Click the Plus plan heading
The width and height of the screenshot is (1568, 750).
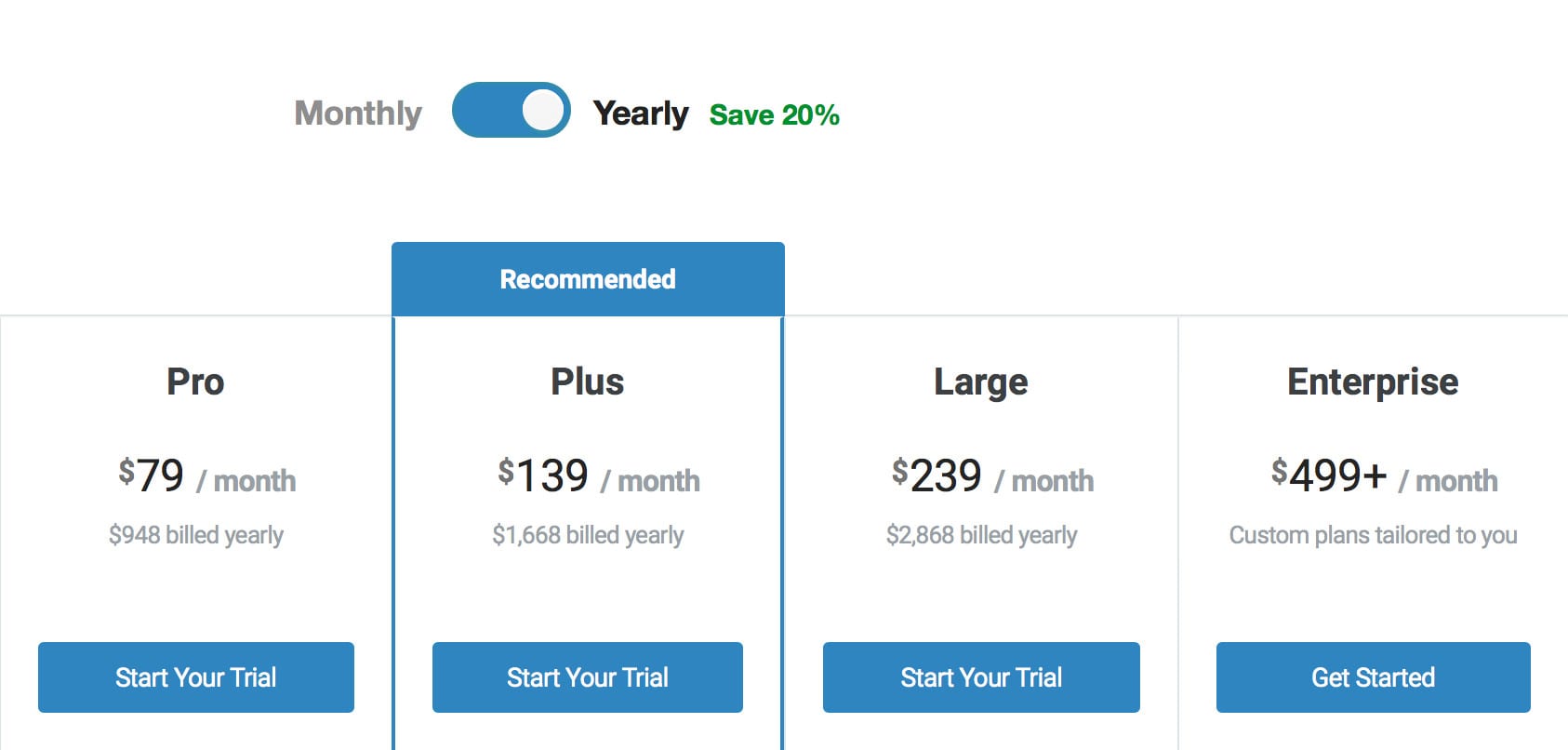coord(588,382)
